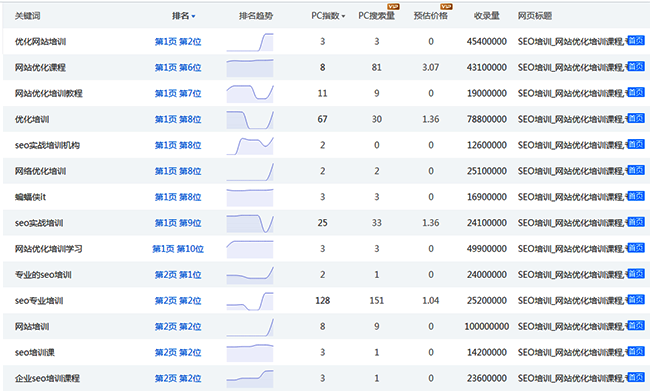Viewport: 650px width, 391px height.
Task: Open the 第1页 第10位 rank link
Action: 178,249
